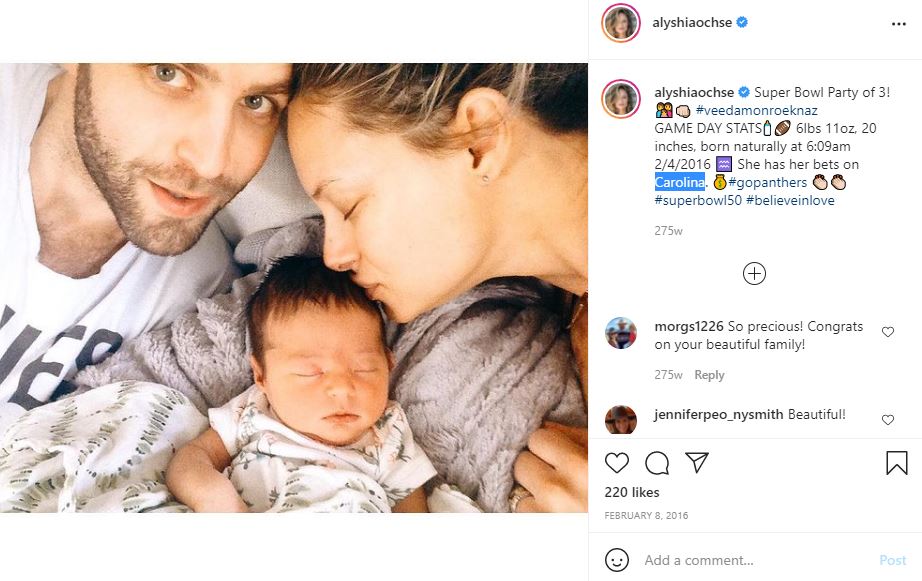Open the jenniferpeo_nysmith profile avatar
Image resolution: width=922 pixels, height=581 pixels.
(x=621, y=420)
